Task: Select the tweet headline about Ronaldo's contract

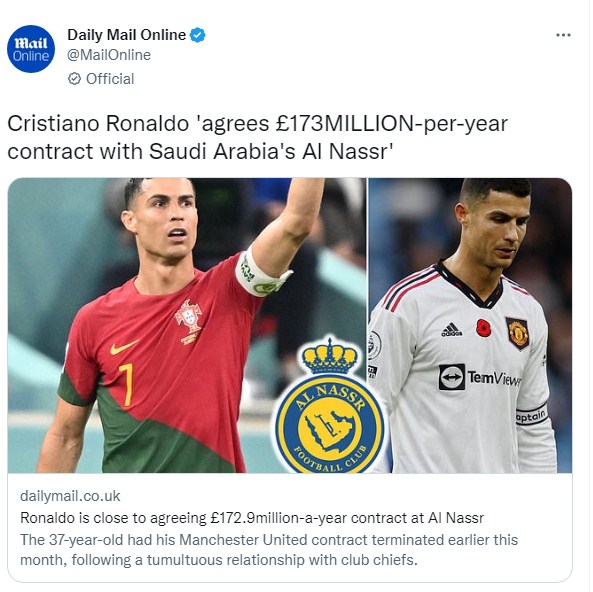Action: click(x=257, y=137)
